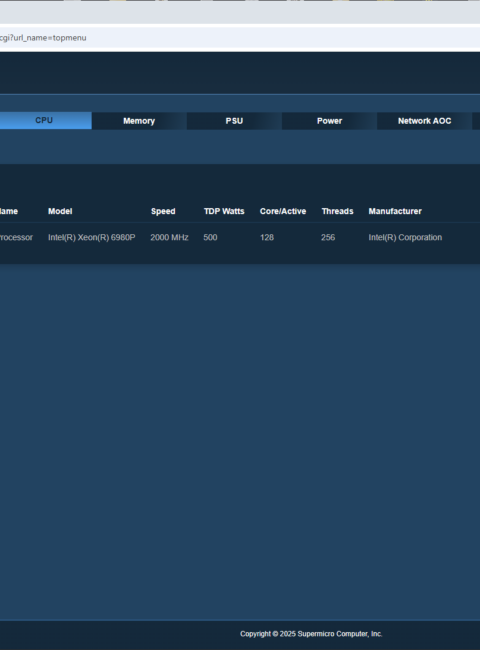
Task: Select the 2000 MHz speed value
Action: pyautogui.click(x=170, y=238)
